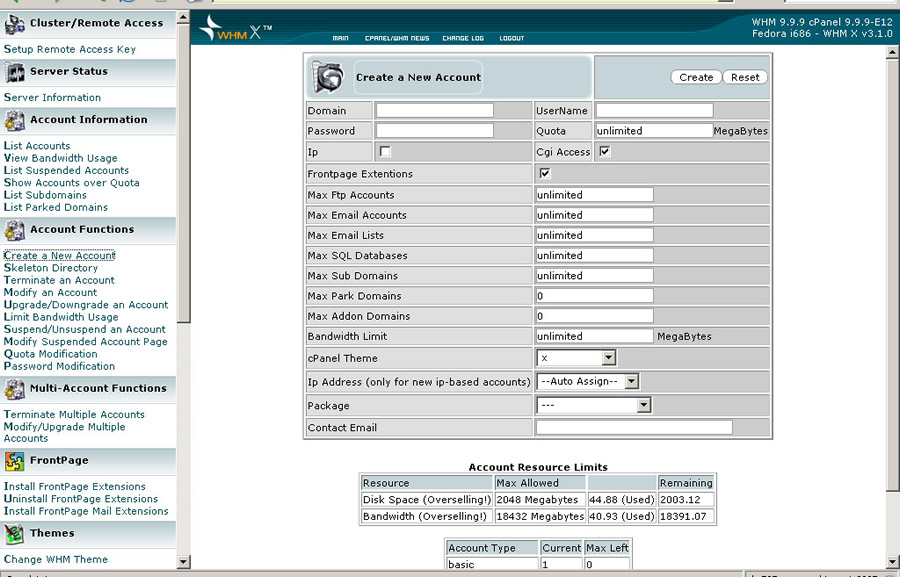Image resolution: width=900 pixels, height=577 pixels.
Task: Uncheck the Cgi Access checkbox
Action: click(604, 152)
